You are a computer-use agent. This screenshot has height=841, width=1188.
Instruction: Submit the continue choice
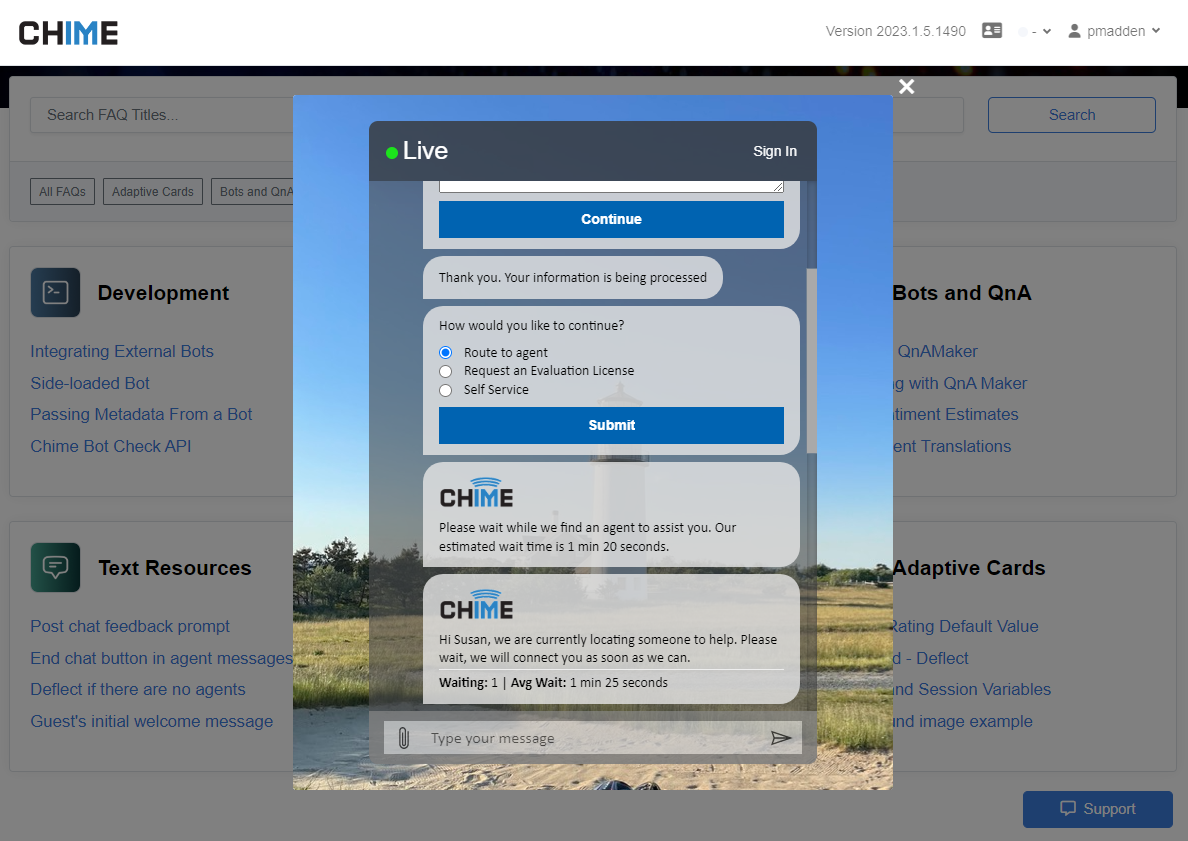[x=611, y=425]
